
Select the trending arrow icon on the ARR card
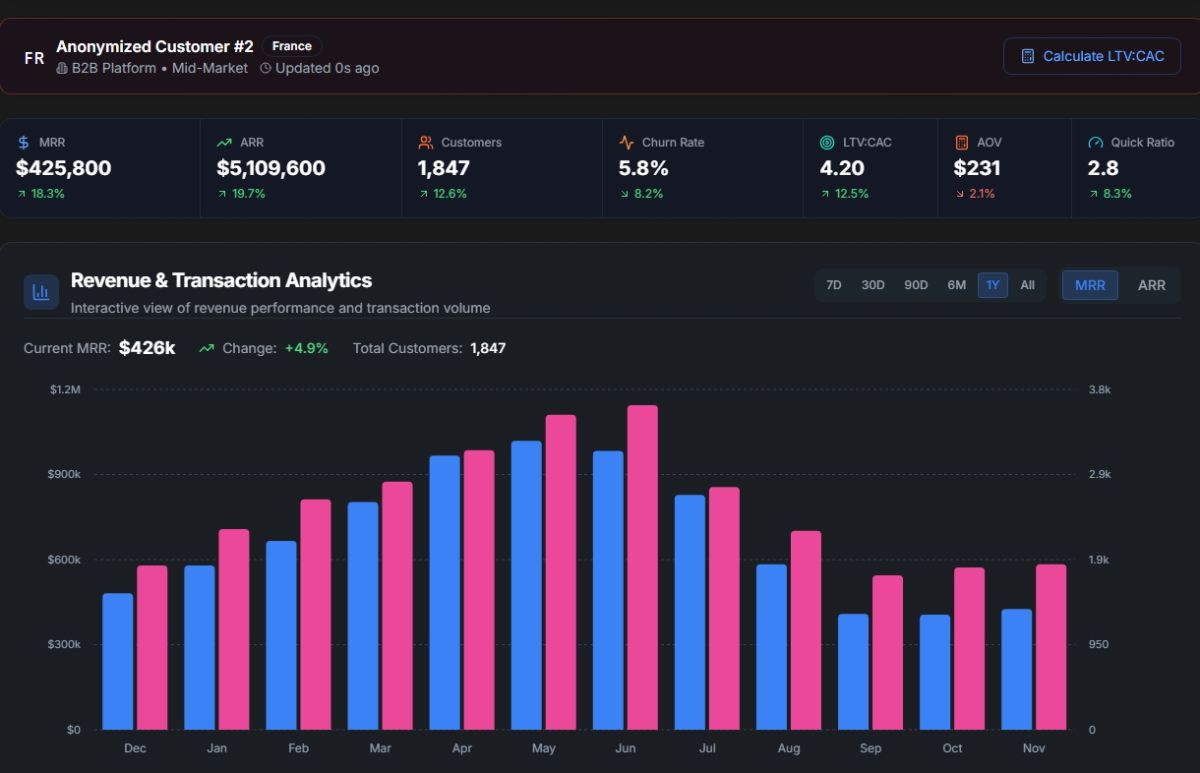[x=224, y=142]
